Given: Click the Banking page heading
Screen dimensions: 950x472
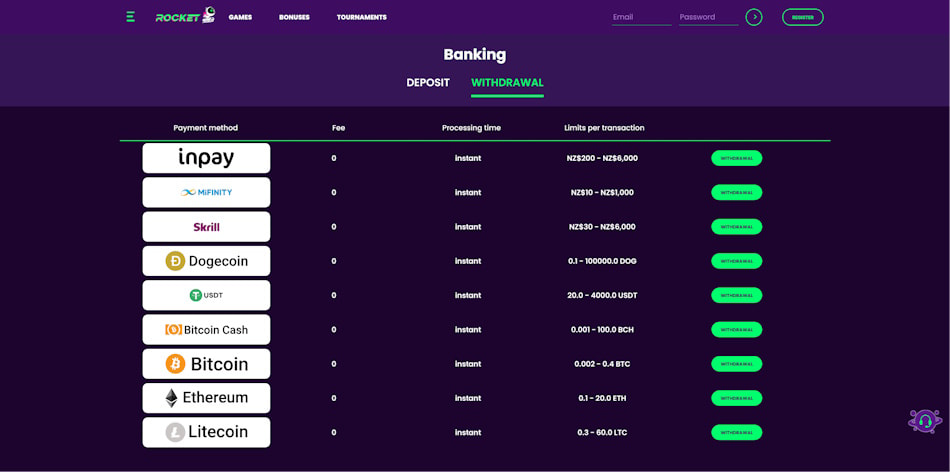Looking at the screenshot, I should 475,55.
